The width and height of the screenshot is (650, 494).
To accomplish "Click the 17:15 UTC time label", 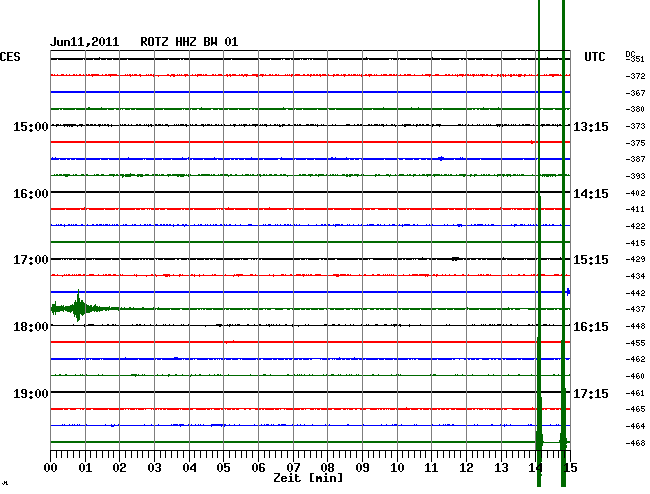I will [591, 393].
